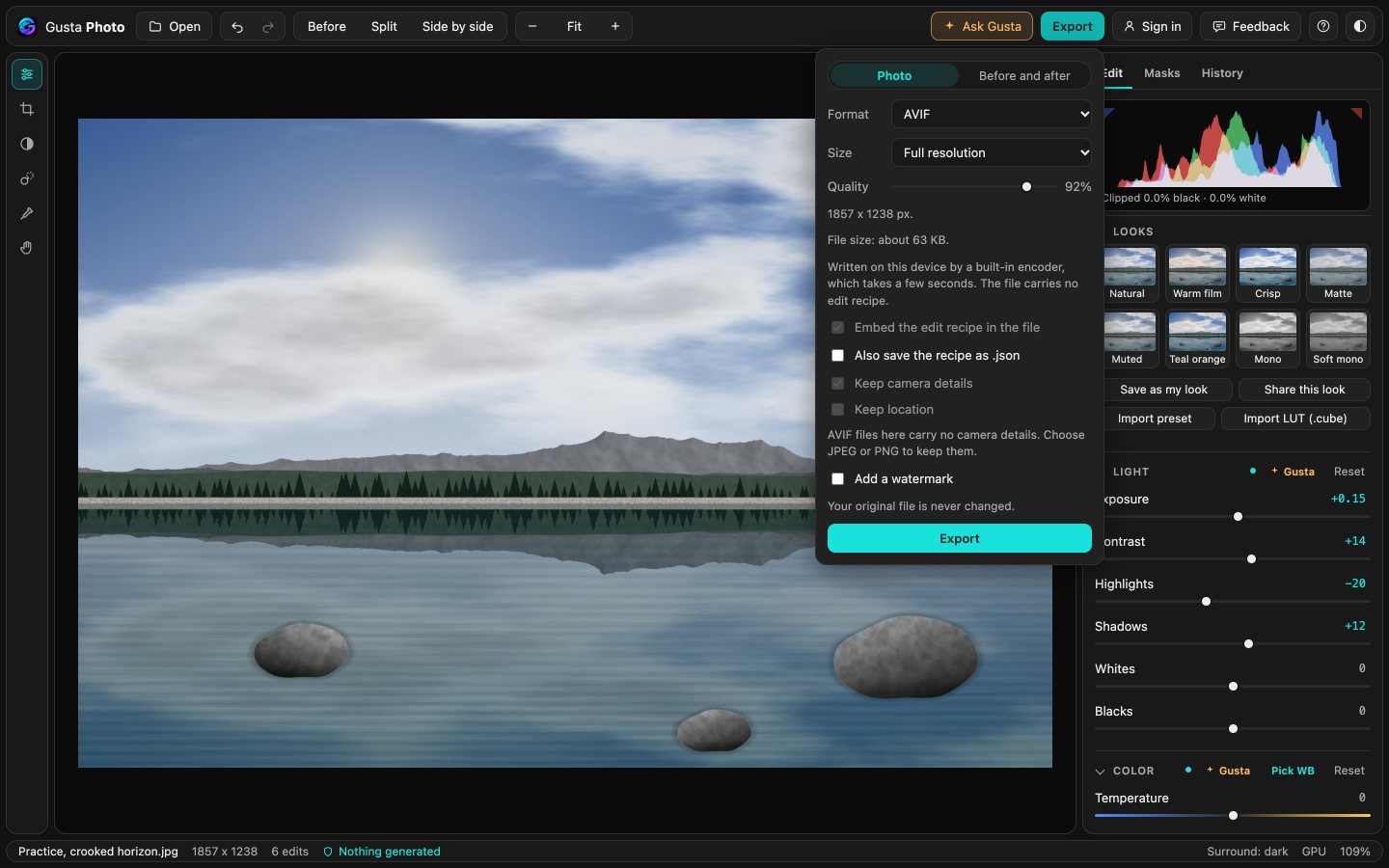This screenshot has height=868, width=1389.
Task: Enable the Add a watermark checkbox
Action: (837, 479)
